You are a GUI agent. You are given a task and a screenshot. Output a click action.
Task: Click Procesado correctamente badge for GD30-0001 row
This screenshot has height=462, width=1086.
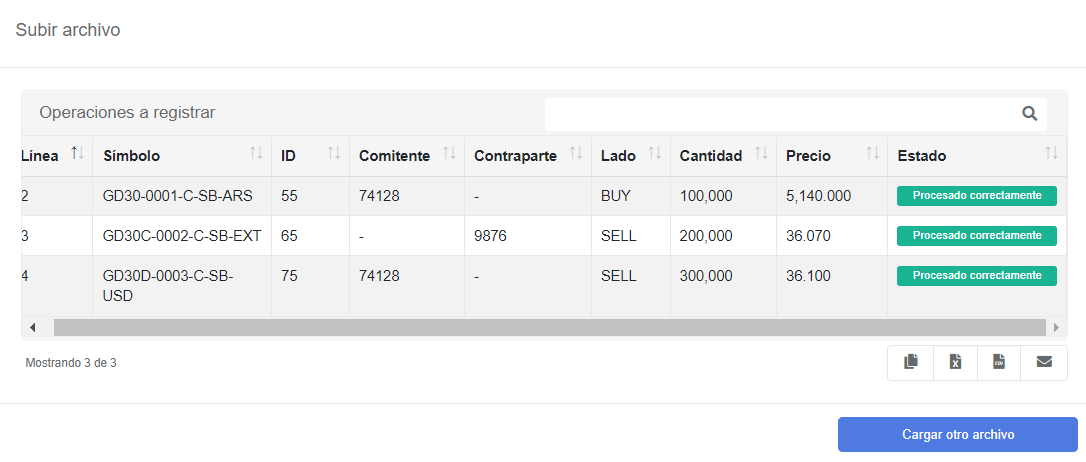pos(977,196)
